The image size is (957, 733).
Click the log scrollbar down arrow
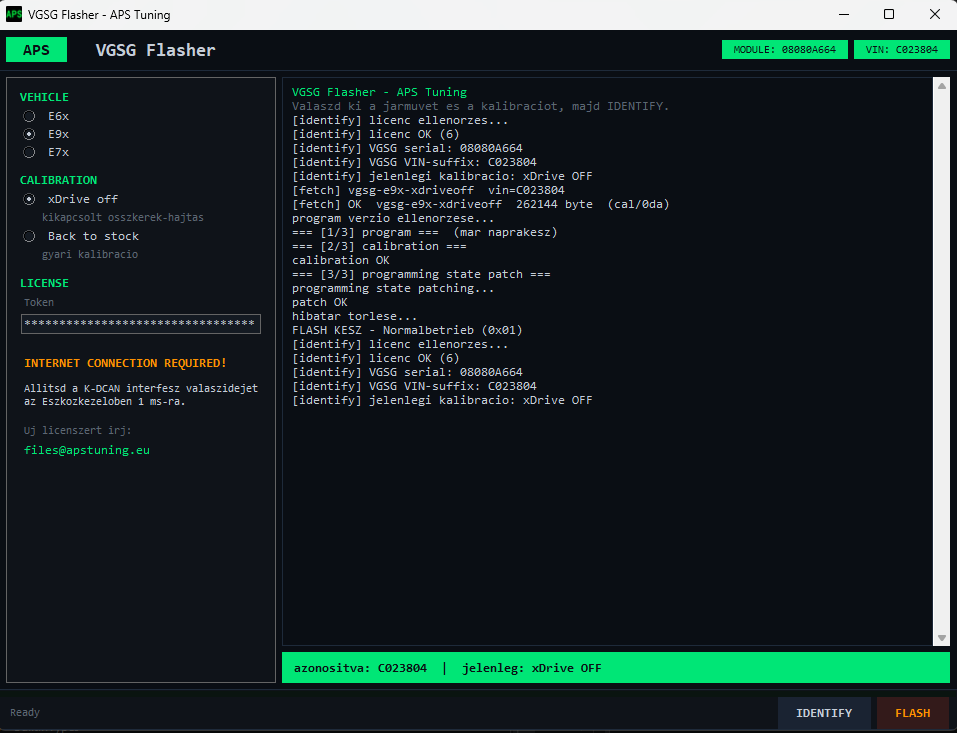942,638
